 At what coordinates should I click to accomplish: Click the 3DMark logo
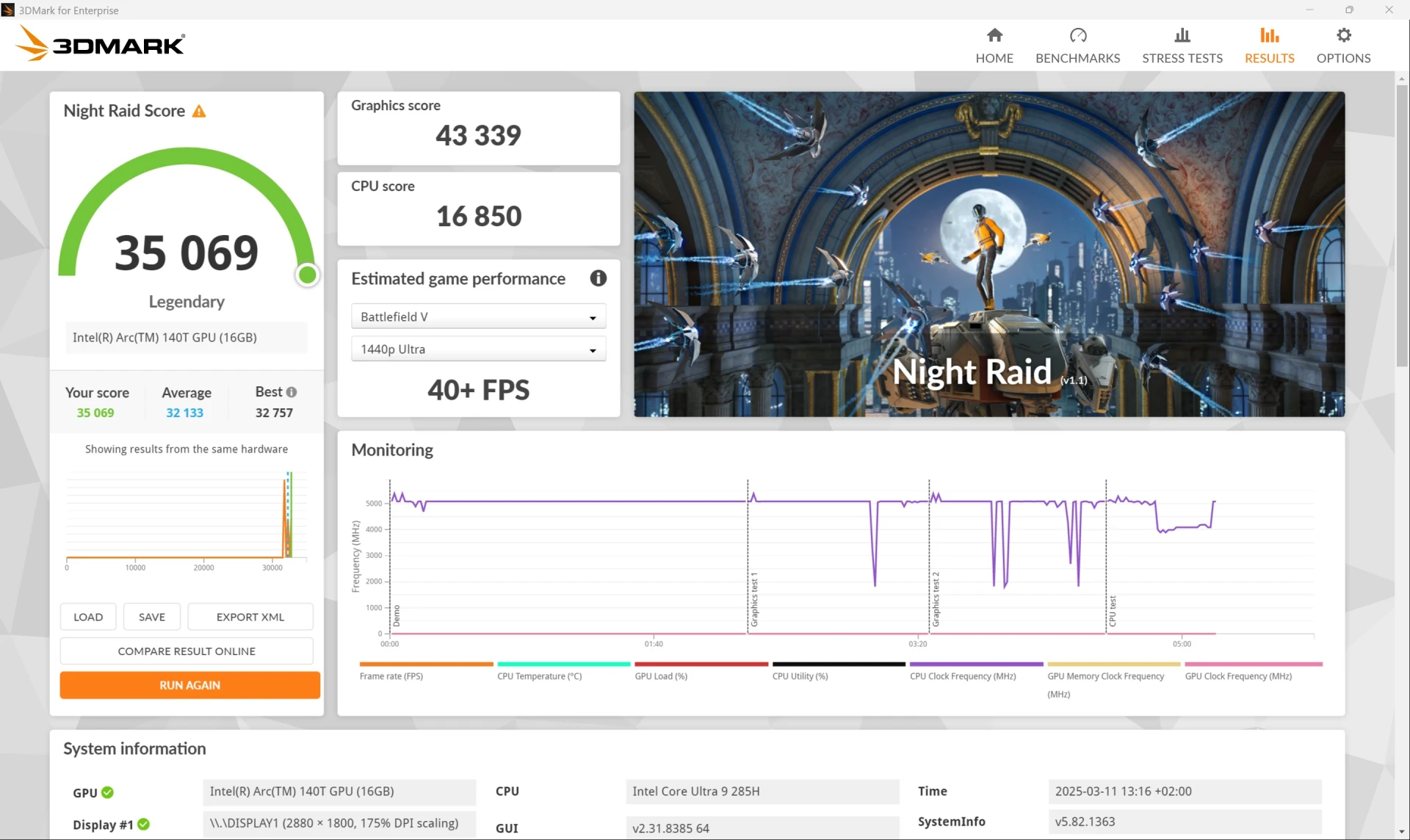tap(101, 44)
